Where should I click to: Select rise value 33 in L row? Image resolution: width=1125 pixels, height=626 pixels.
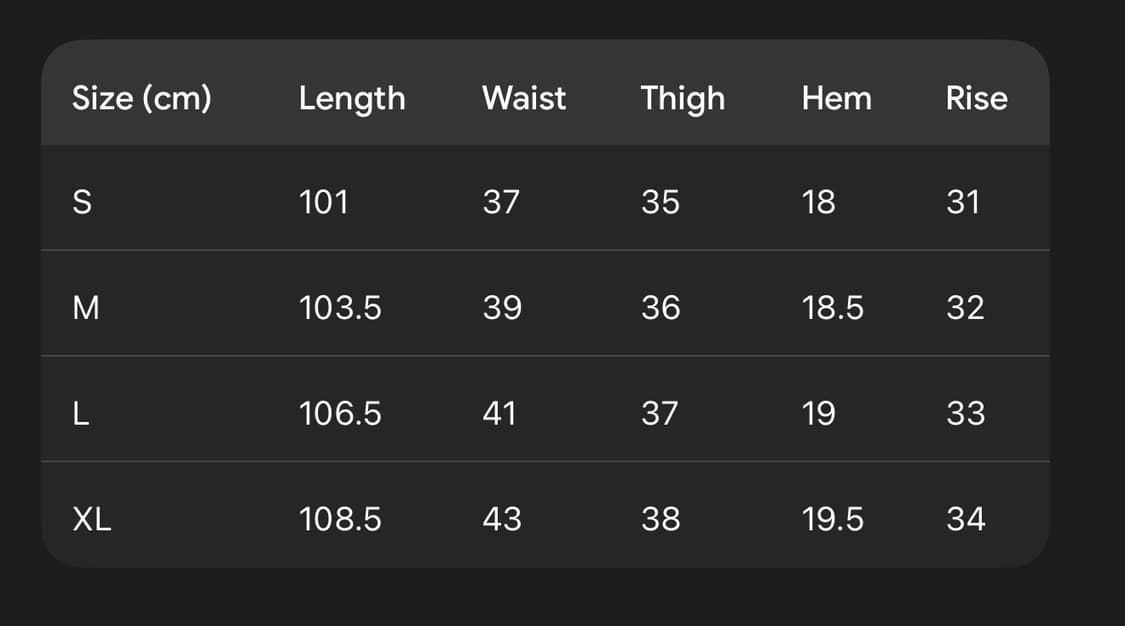tap(966, 413)
